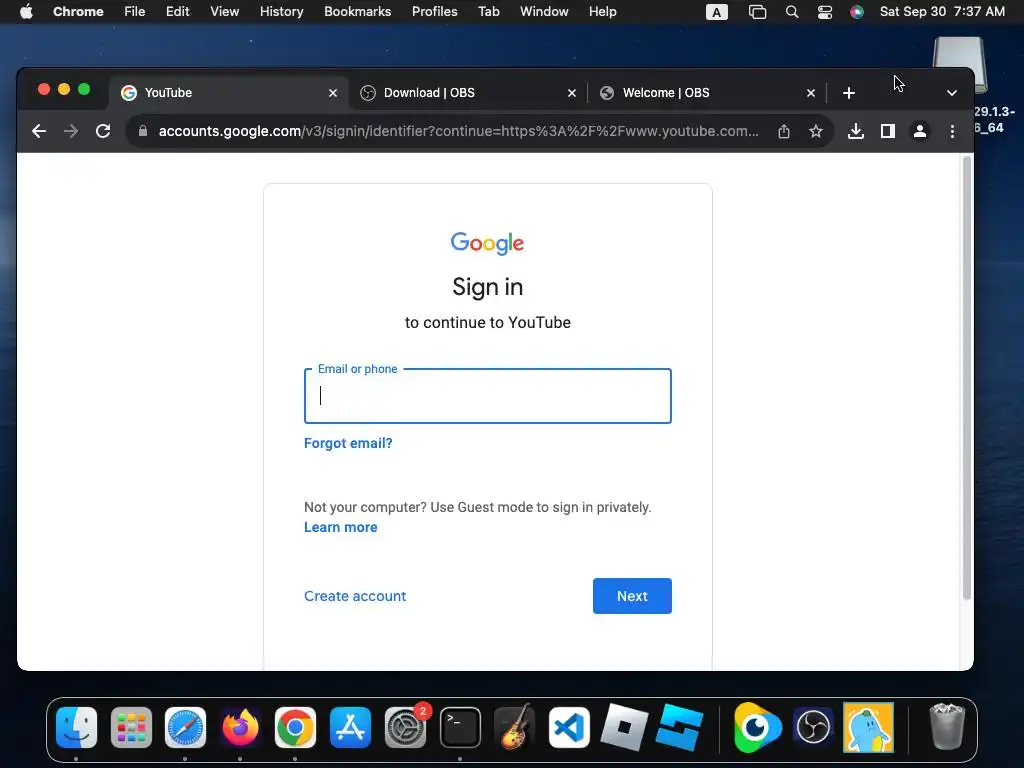
Task: Switch to Download | OBS tab
Action: pyautogui.click(x=468, y=93)
